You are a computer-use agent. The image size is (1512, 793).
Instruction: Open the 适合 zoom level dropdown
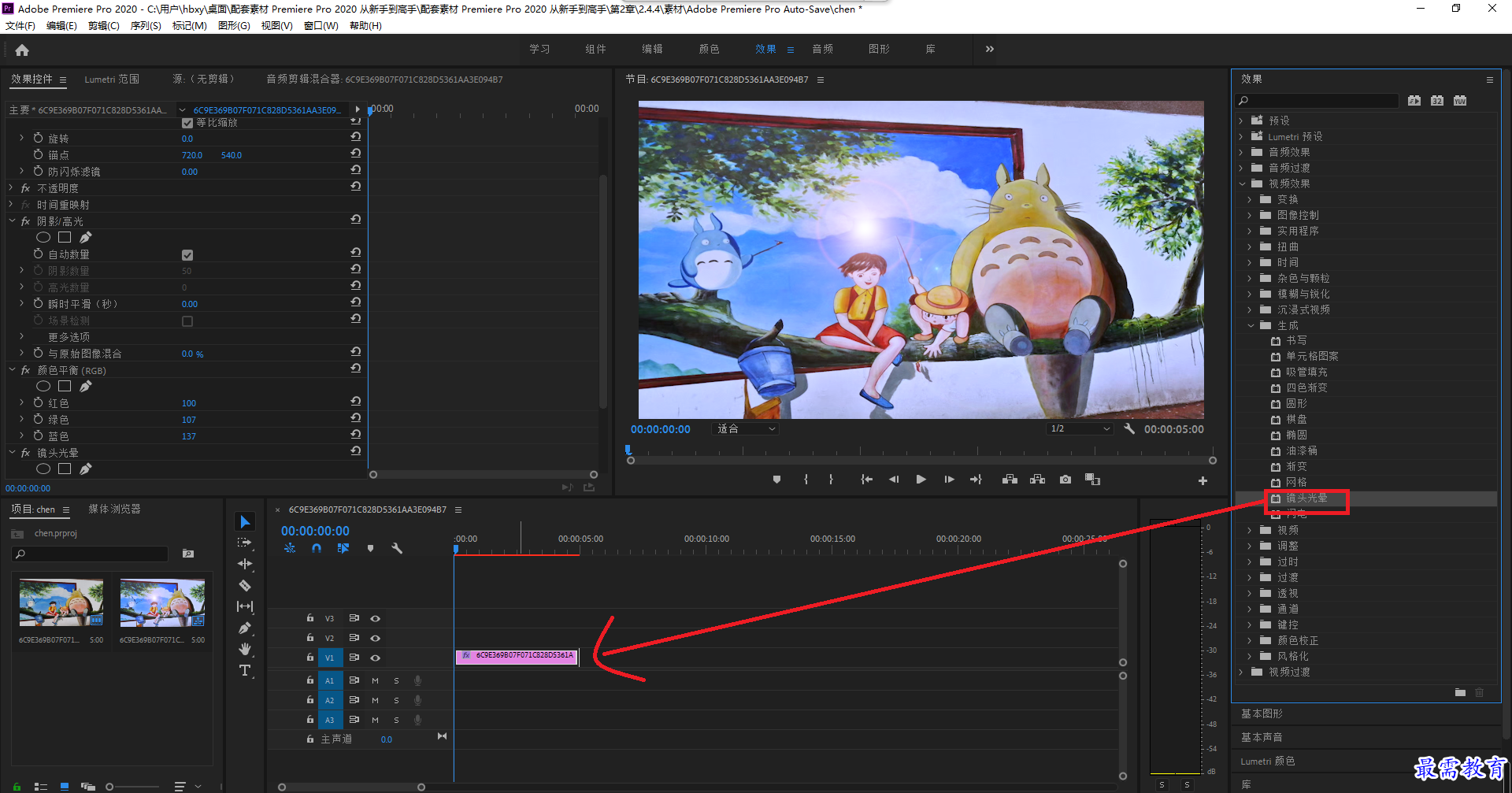(x=745, y=429)
